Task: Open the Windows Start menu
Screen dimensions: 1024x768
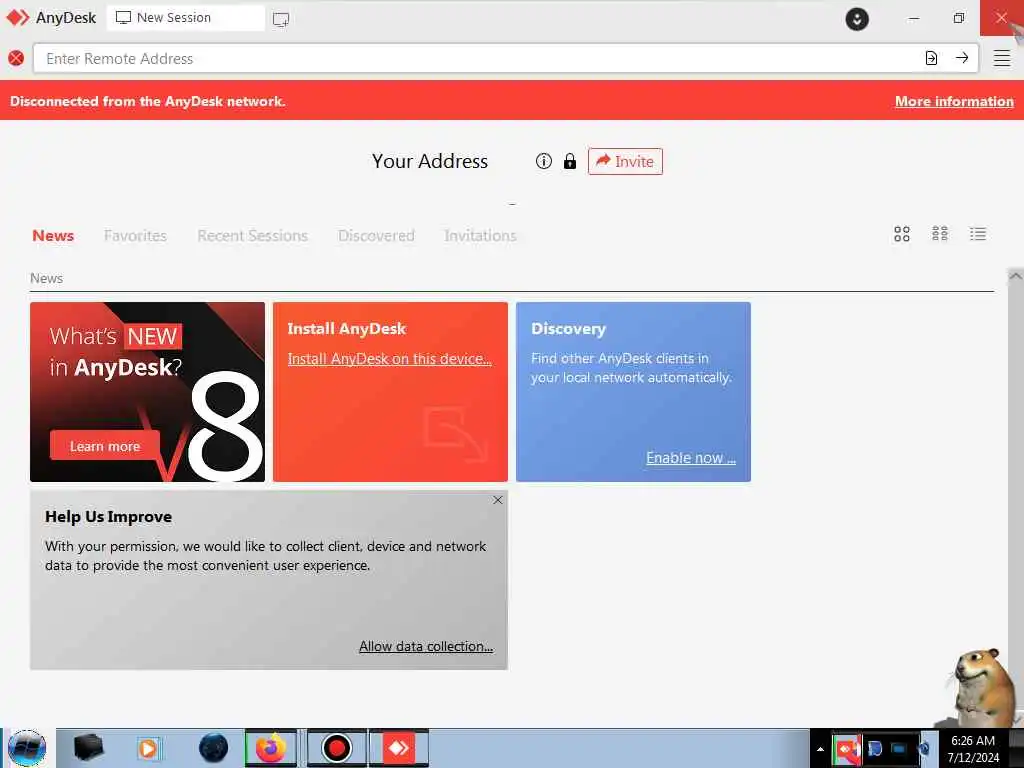Action: click(x=27, y=748)
